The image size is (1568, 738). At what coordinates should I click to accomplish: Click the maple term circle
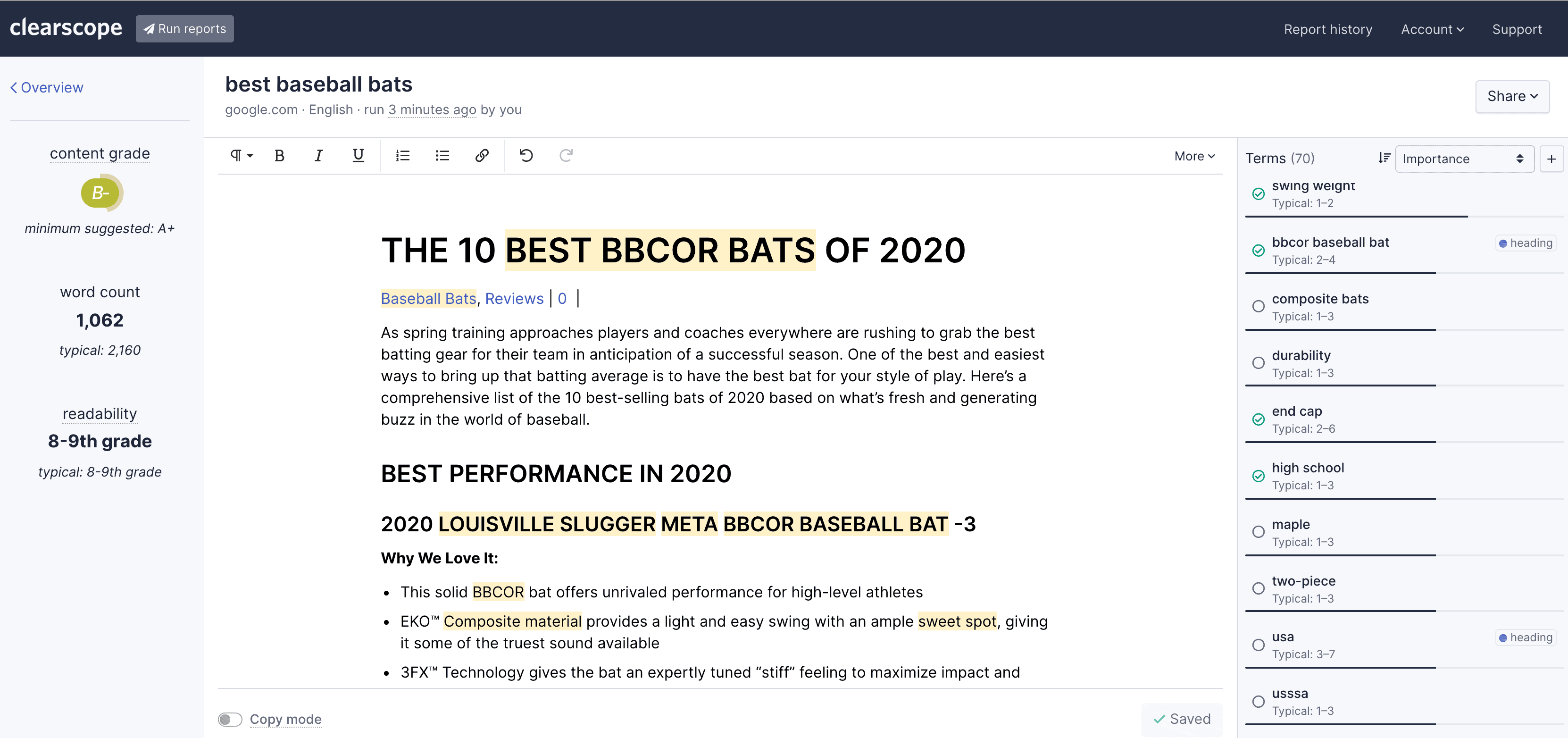[x=1258, y=532]
